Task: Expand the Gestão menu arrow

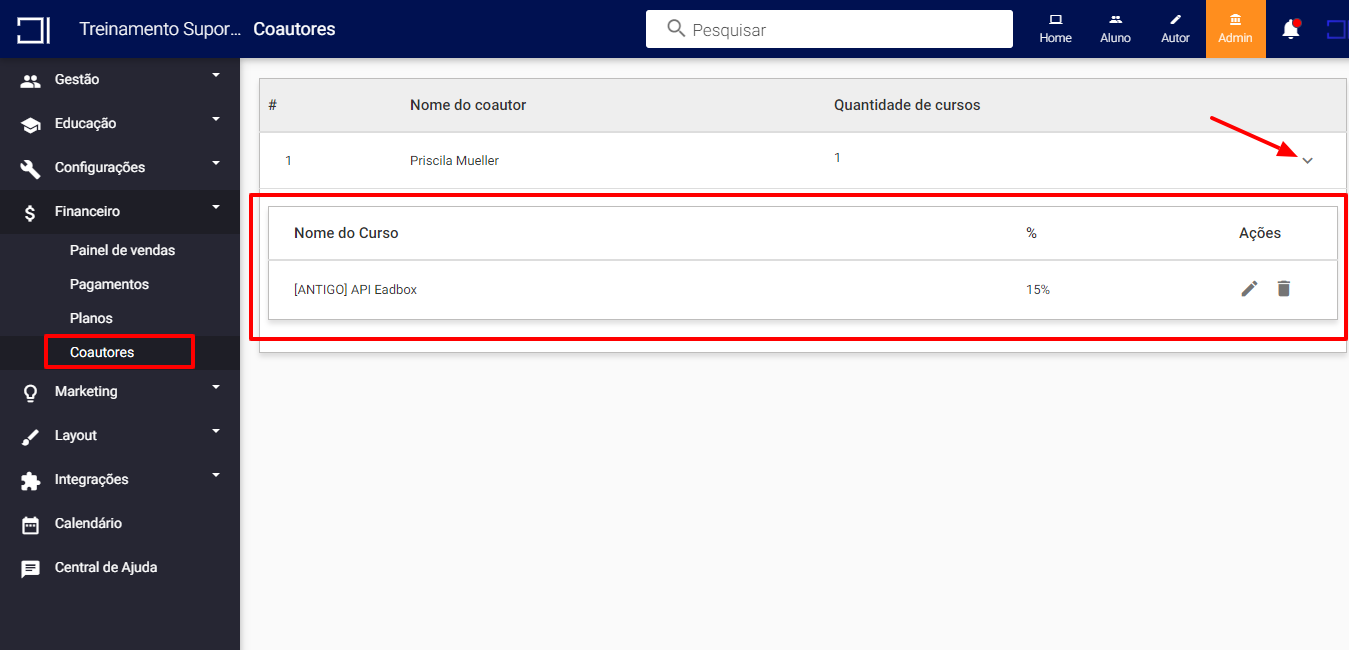Action: point(216,75)
